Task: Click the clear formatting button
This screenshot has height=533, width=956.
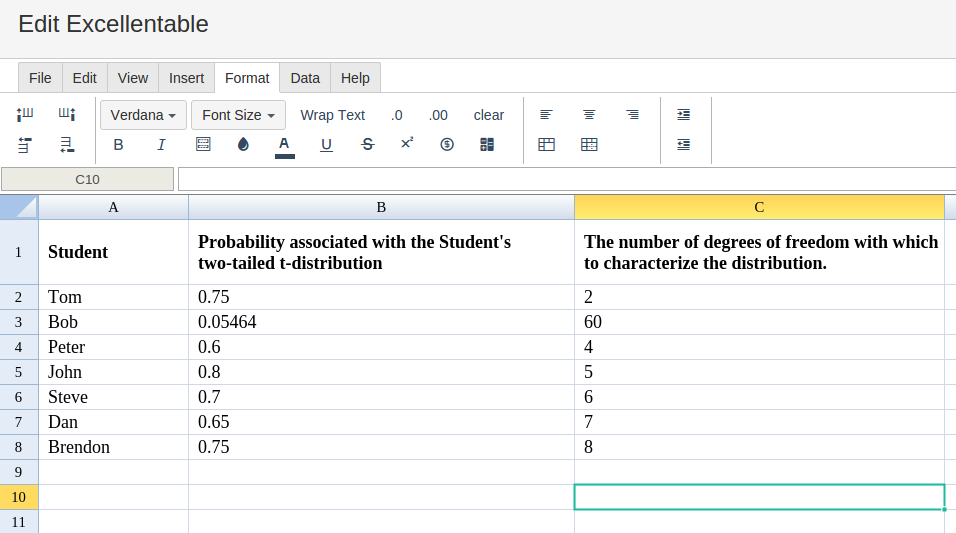Action: (x=488, y=115)
